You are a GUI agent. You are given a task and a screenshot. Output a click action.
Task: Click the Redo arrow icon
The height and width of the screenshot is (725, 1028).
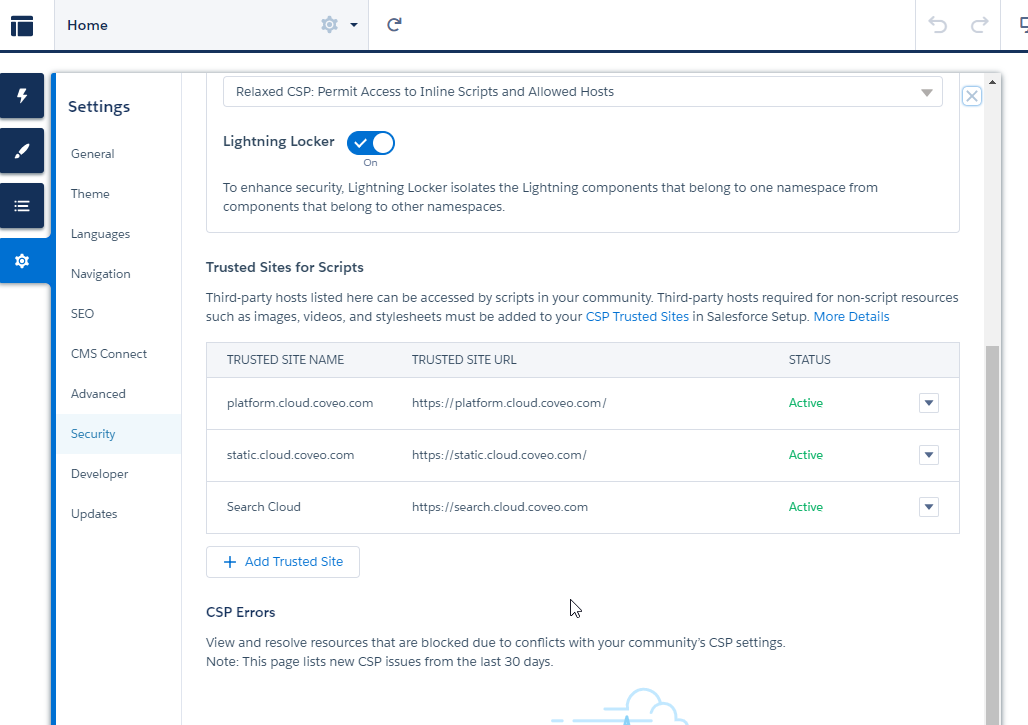tap(980, 25)
